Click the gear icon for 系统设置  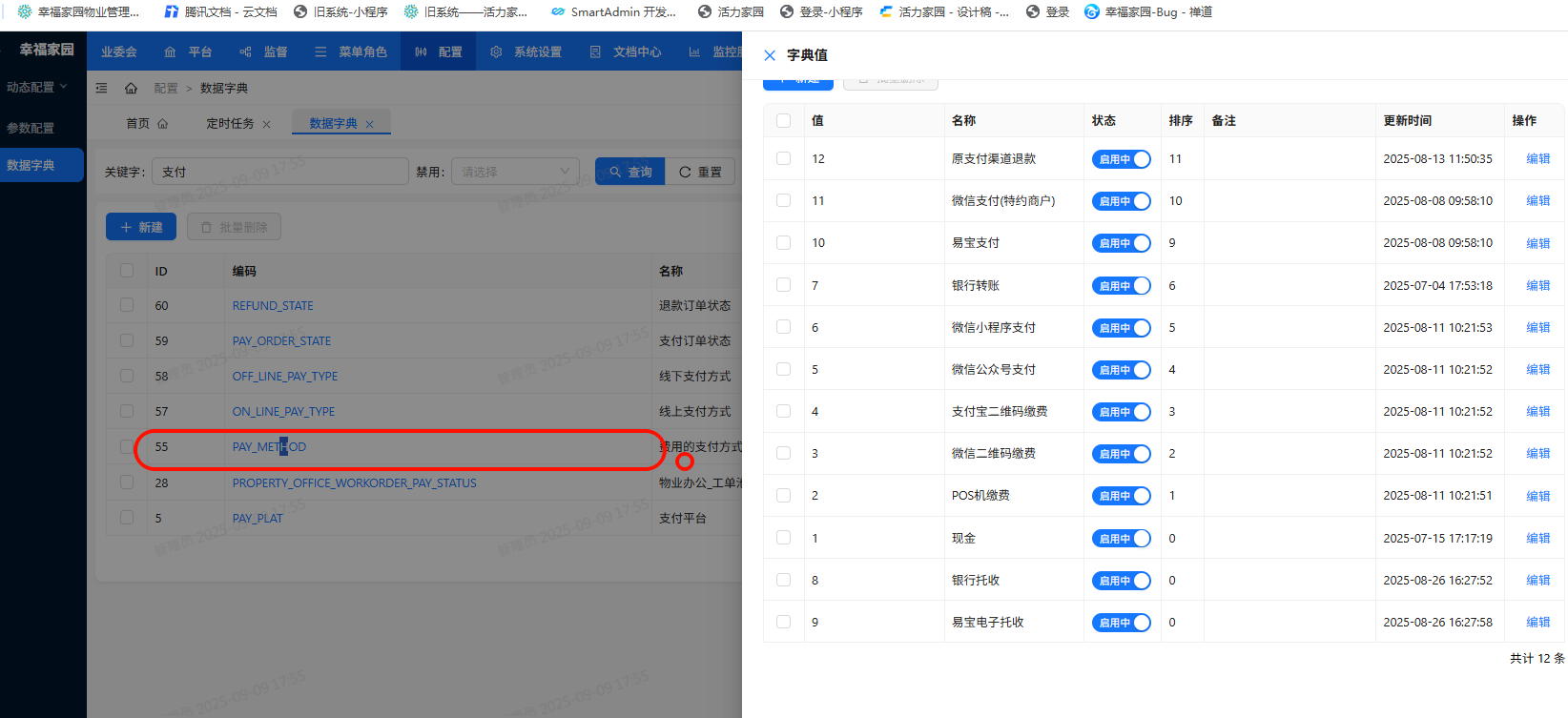(496, 51)
